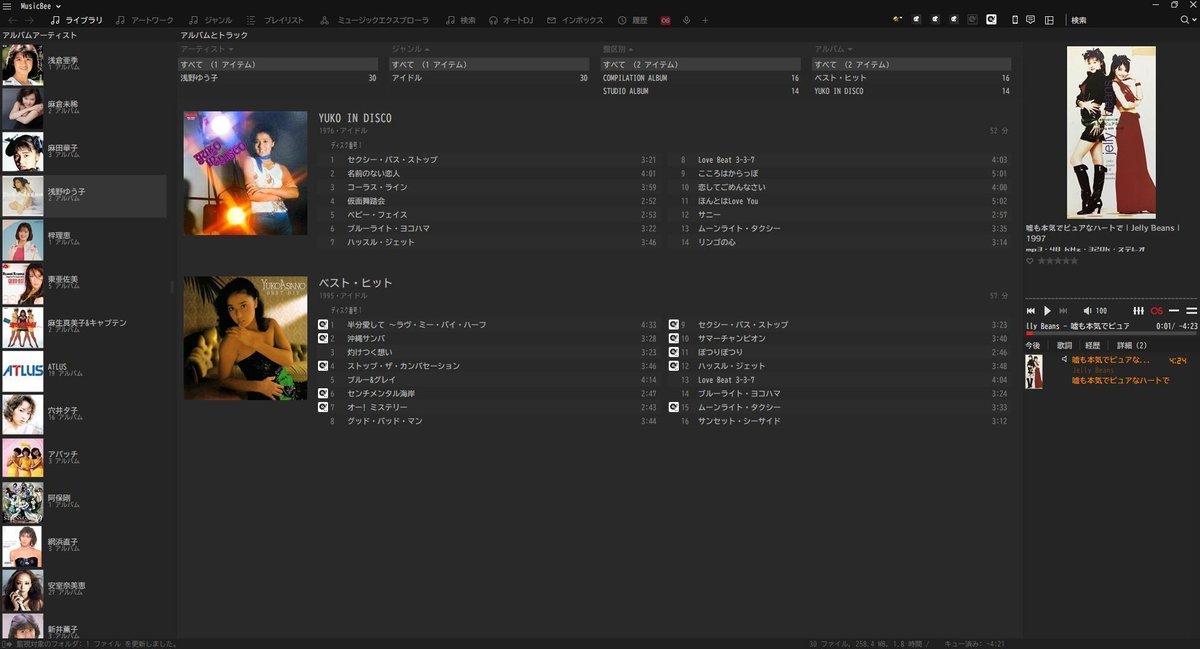Click the Last.fm scrobble icon beside the equalizer
The height and width of the screenshot is (649, 1200).
coord(1156,310)
